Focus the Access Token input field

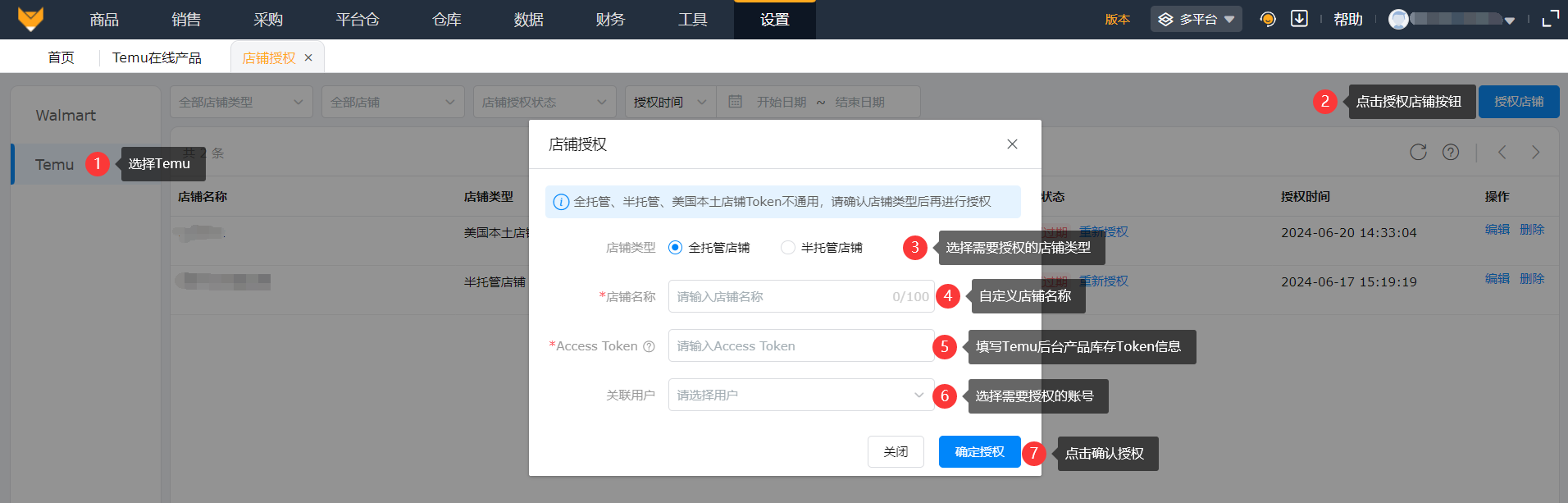801,345
